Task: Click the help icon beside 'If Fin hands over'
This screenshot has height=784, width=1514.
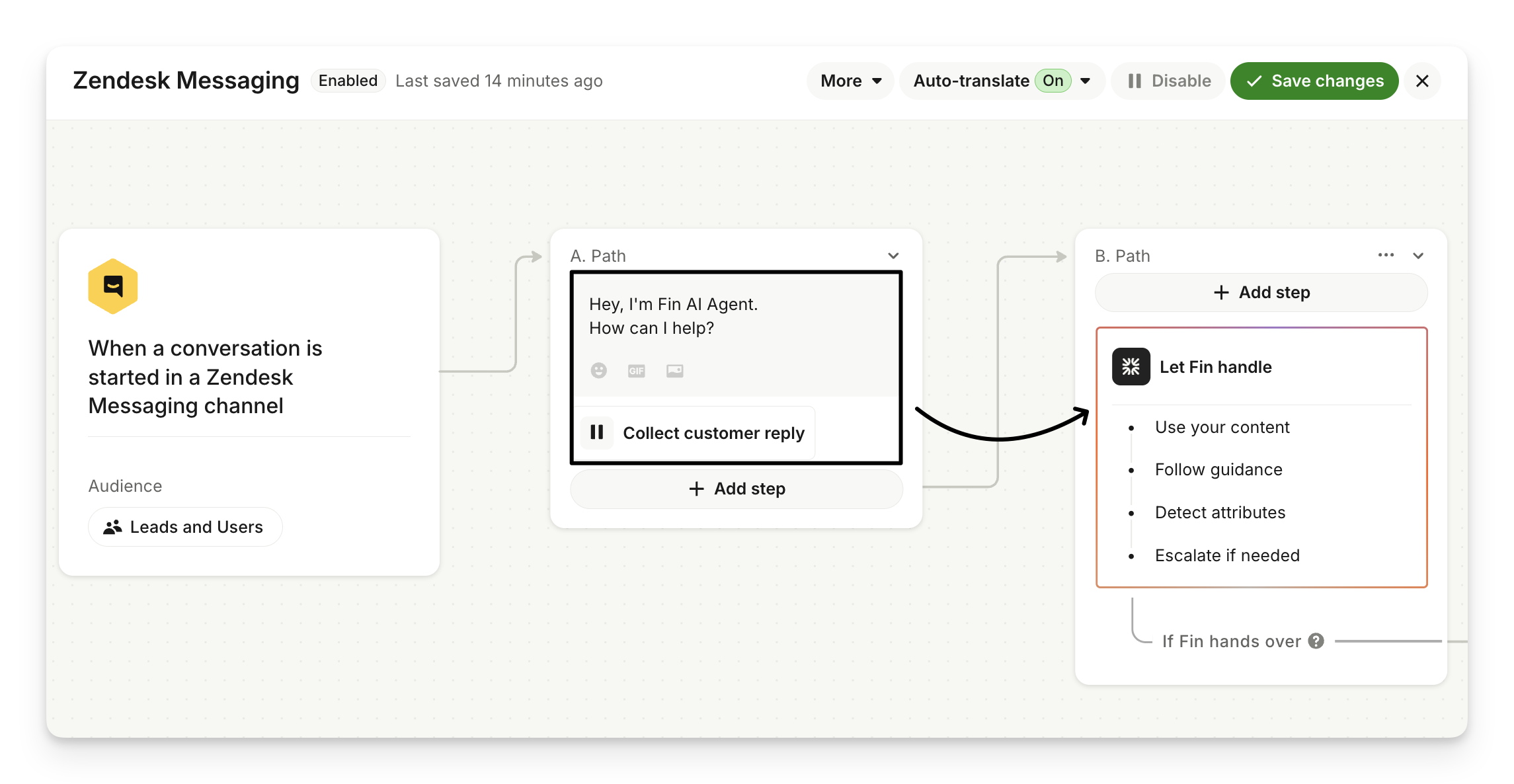Action: [1316, 641]
